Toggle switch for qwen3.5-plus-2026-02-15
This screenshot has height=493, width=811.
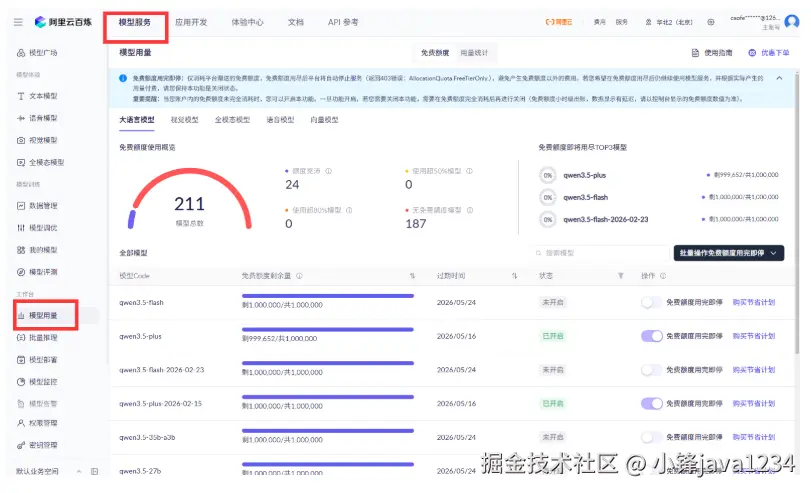[x=651, y=404]
